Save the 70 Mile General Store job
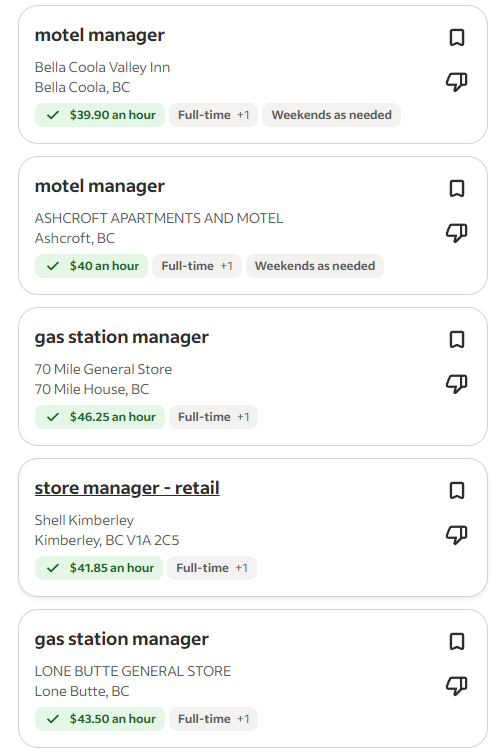This screenshot has width=504, height=749. [x=457, y=339]
